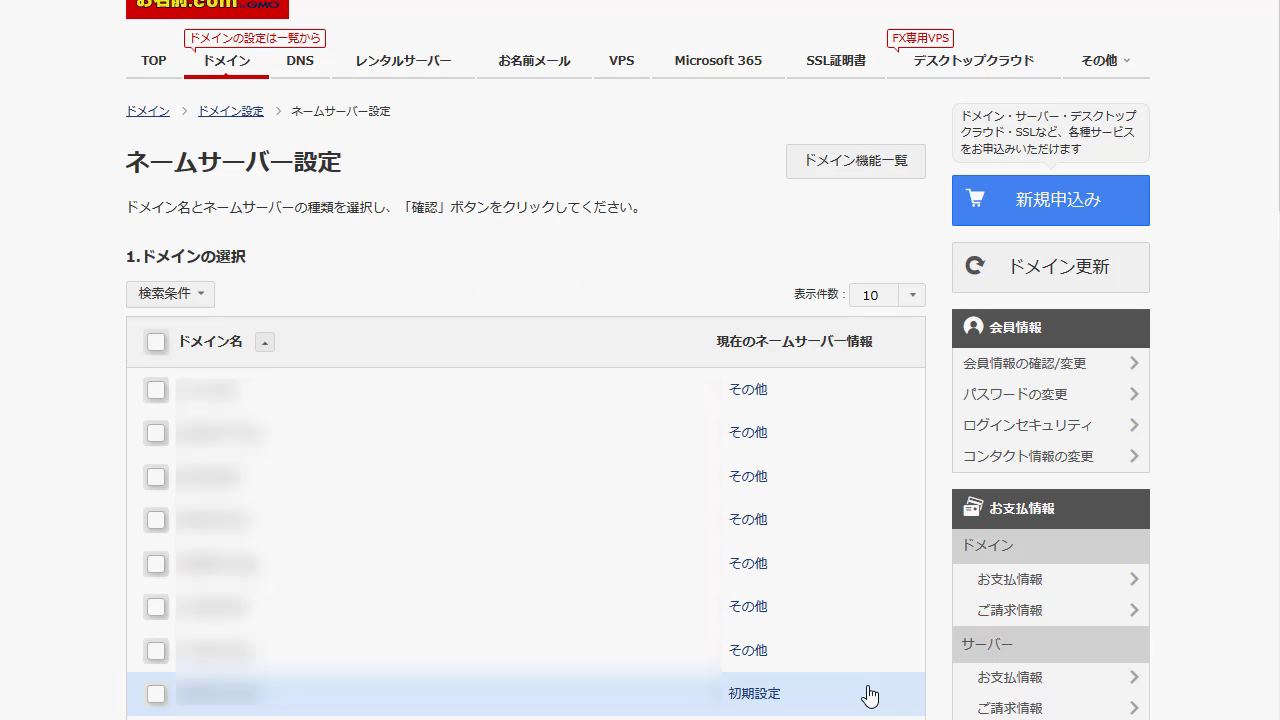Click the お支払情報 card icon
1280x720 pixels.
click(x=973, y=507)
